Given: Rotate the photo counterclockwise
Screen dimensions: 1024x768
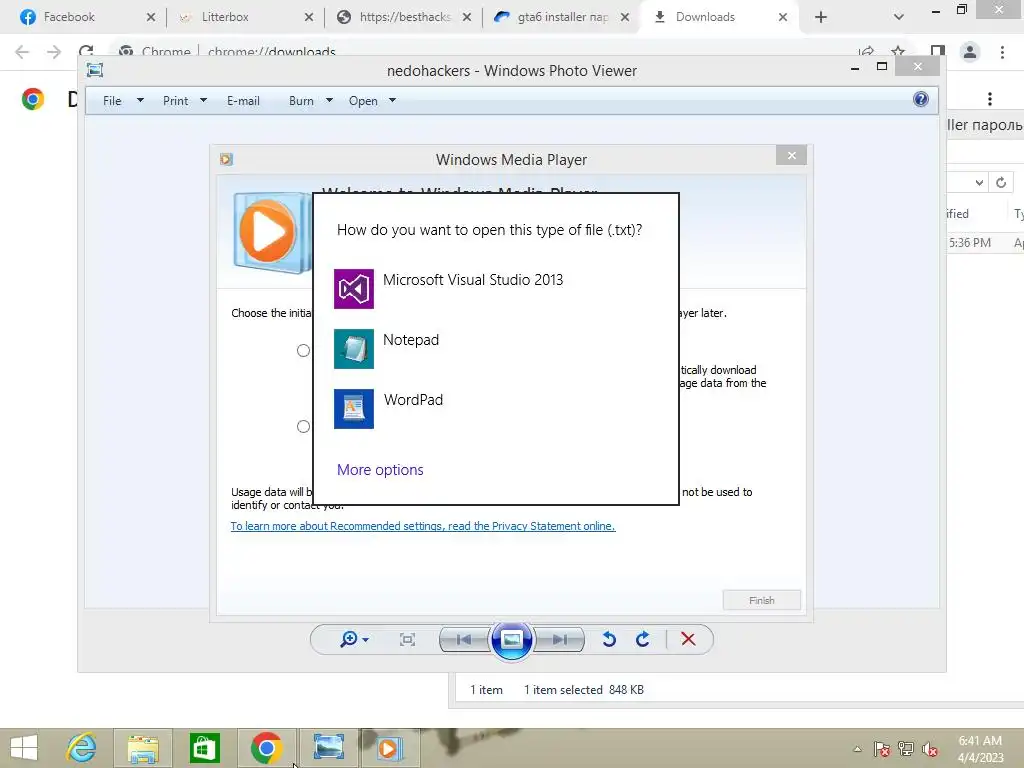Looking at the screenshot, I should click(609, 639).
